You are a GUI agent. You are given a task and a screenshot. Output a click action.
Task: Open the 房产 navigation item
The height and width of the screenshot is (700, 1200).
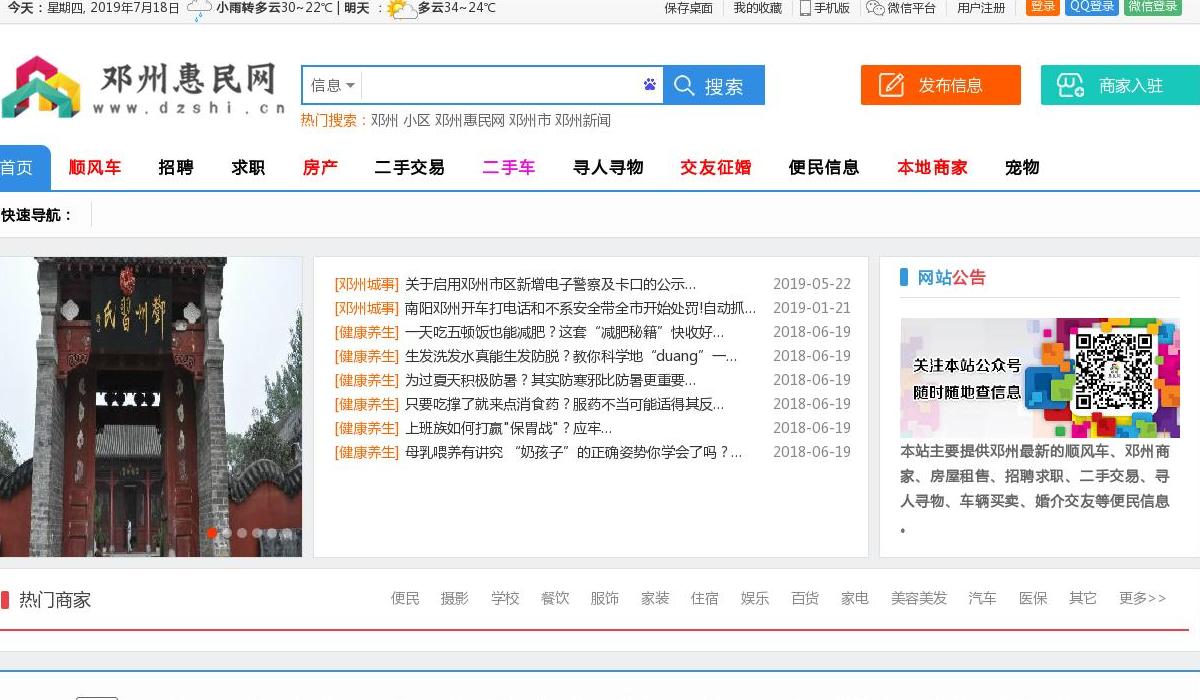[x=320, y=167]
